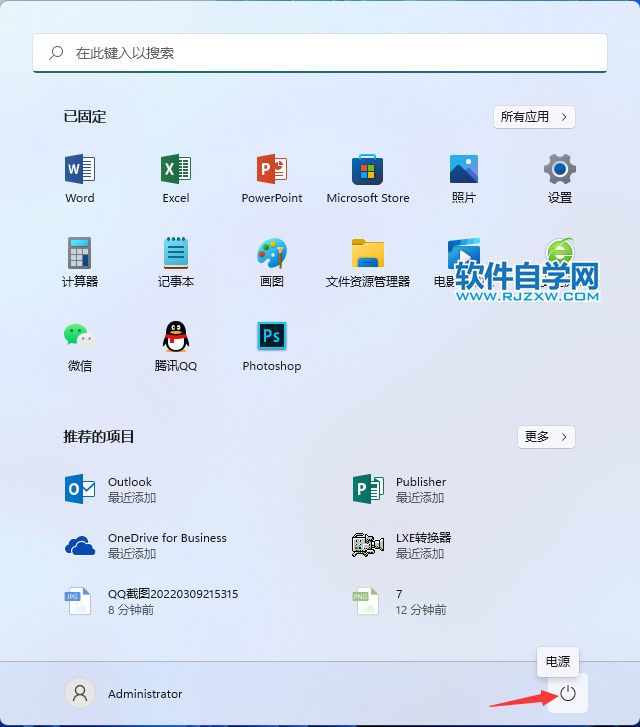Click the 已固定 section heading
The width and height of the screenshot is (640, 727).
point(85,117)
